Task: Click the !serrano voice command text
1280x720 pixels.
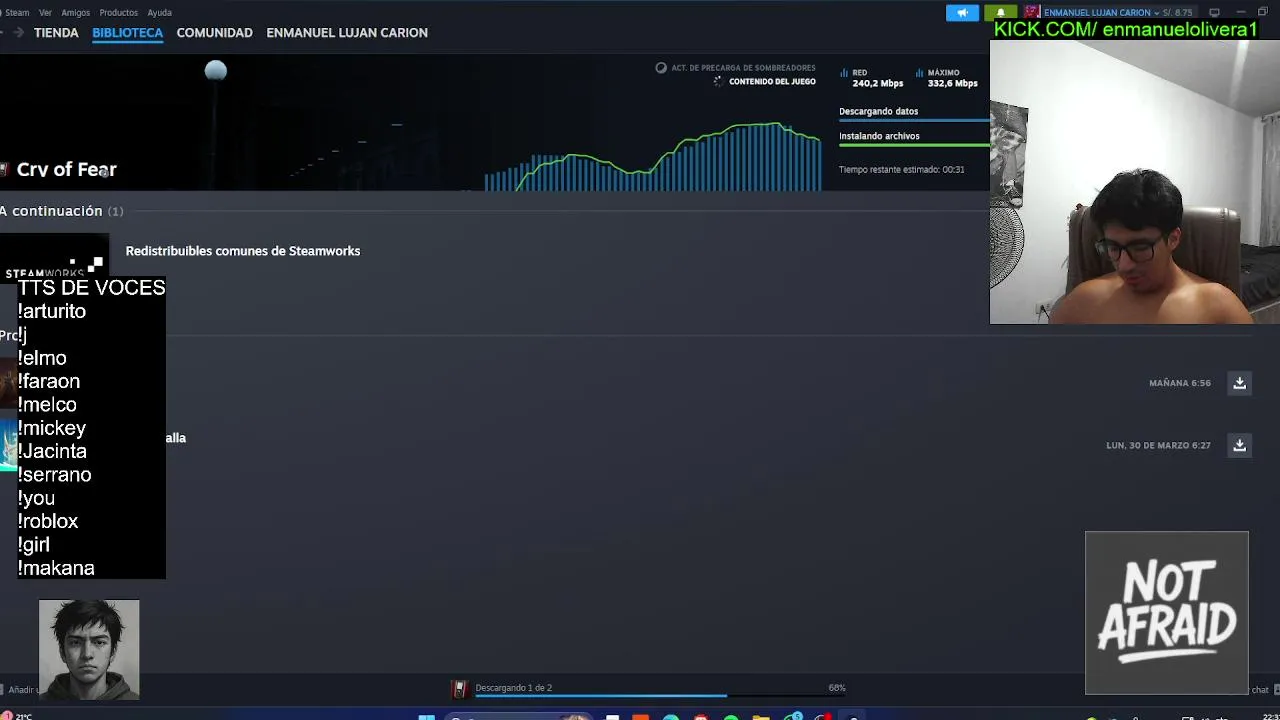Action: tap(55, 474)
